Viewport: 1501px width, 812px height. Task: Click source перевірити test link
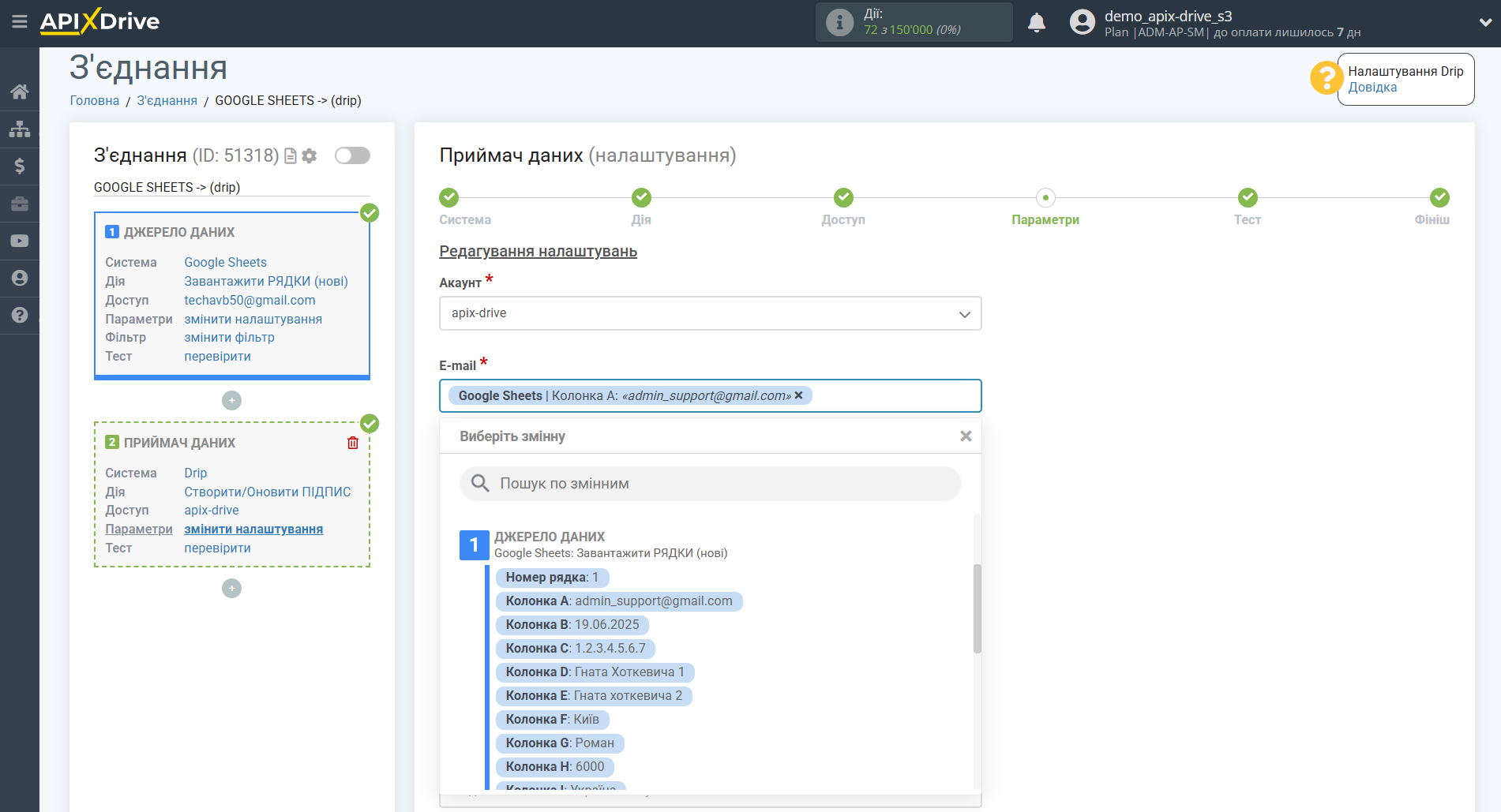coord(217,356)
